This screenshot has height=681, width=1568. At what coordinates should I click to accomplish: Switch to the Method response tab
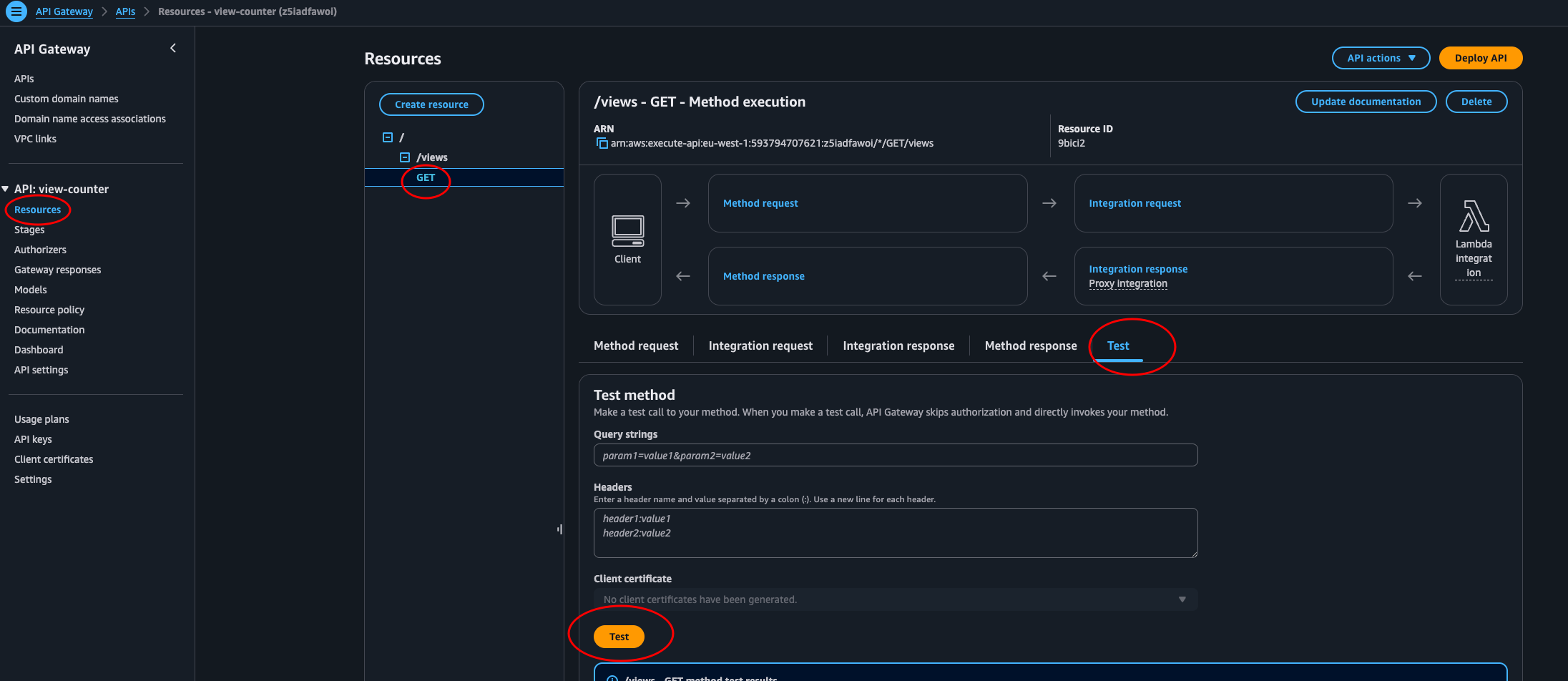pyautogui.click(x=1031, y=346)
